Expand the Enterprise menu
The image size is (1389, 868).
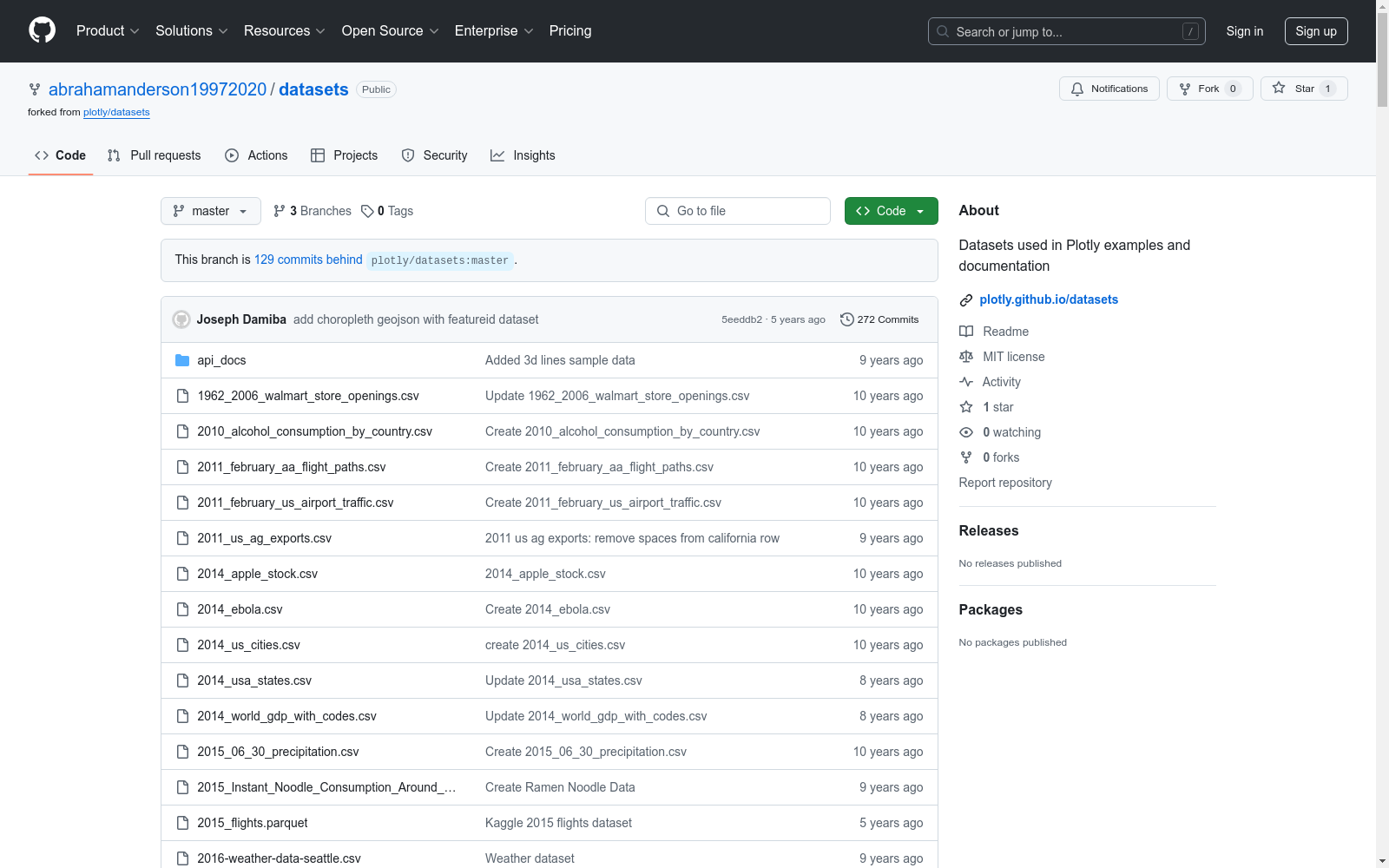(494, 31)
